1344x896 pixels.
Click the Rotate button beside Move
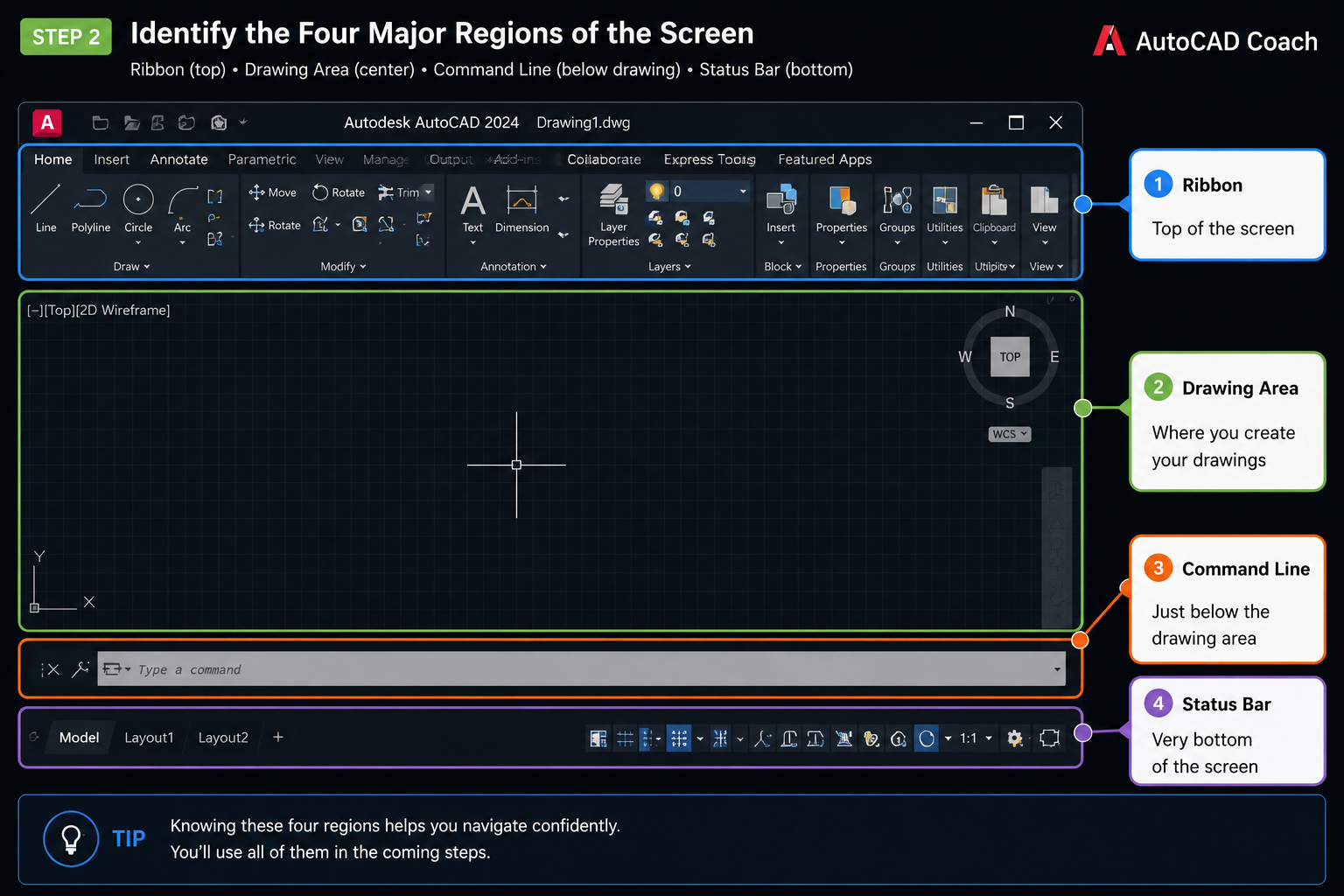coord(339,192)
